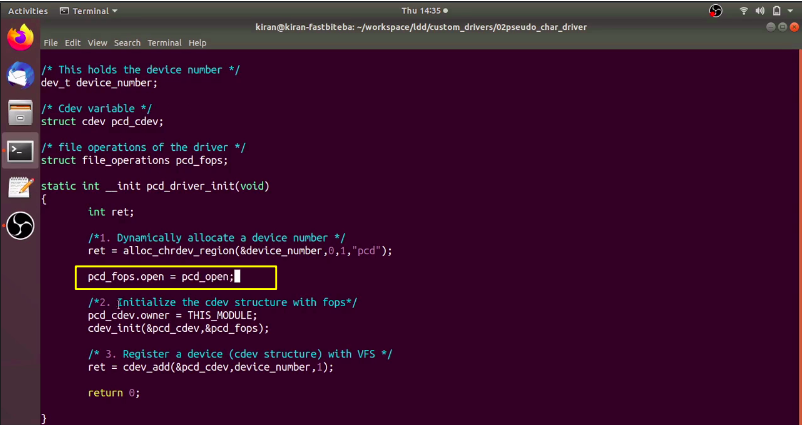Minimize the terminal window
The width and height of the screenshot is (802, 425).
pyautogui.click(x=771, y=27)
